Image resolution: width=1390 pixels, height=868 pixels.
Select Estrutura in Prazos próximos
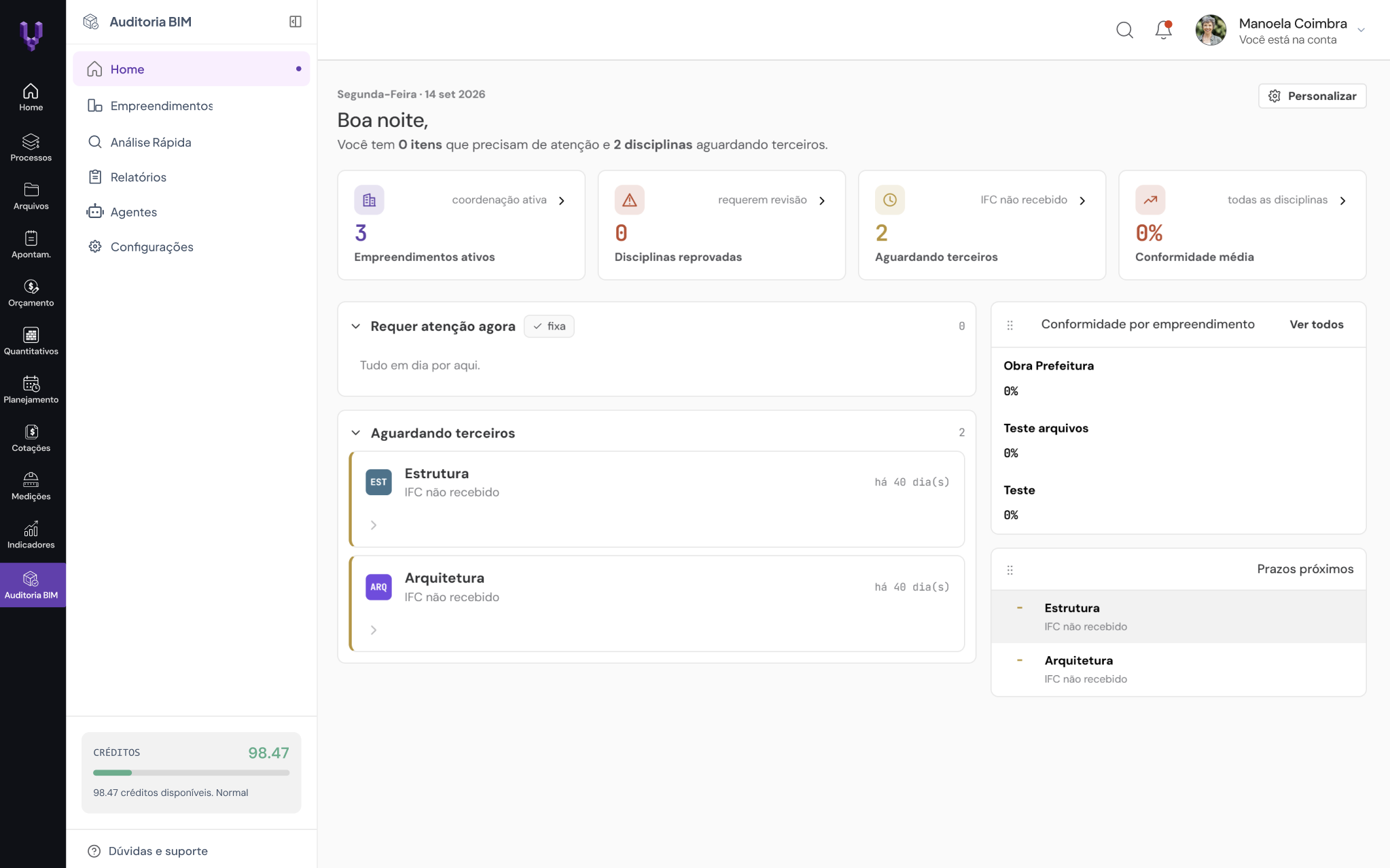[x=1178, y=617]
